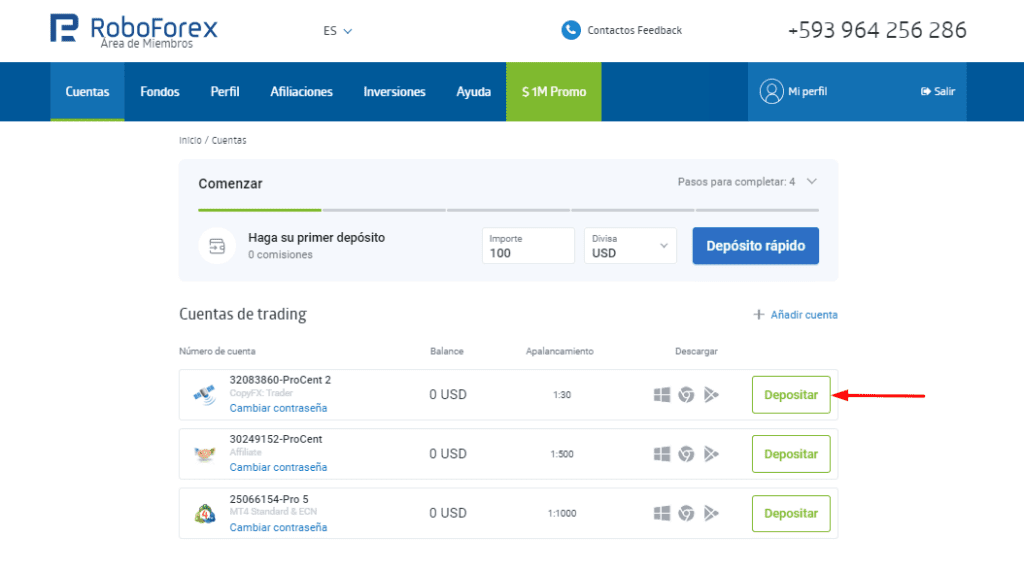Download Windows terminal for account 30249152-ProCent
Screen dimensions: 1024x570
[x=662, y=454]
